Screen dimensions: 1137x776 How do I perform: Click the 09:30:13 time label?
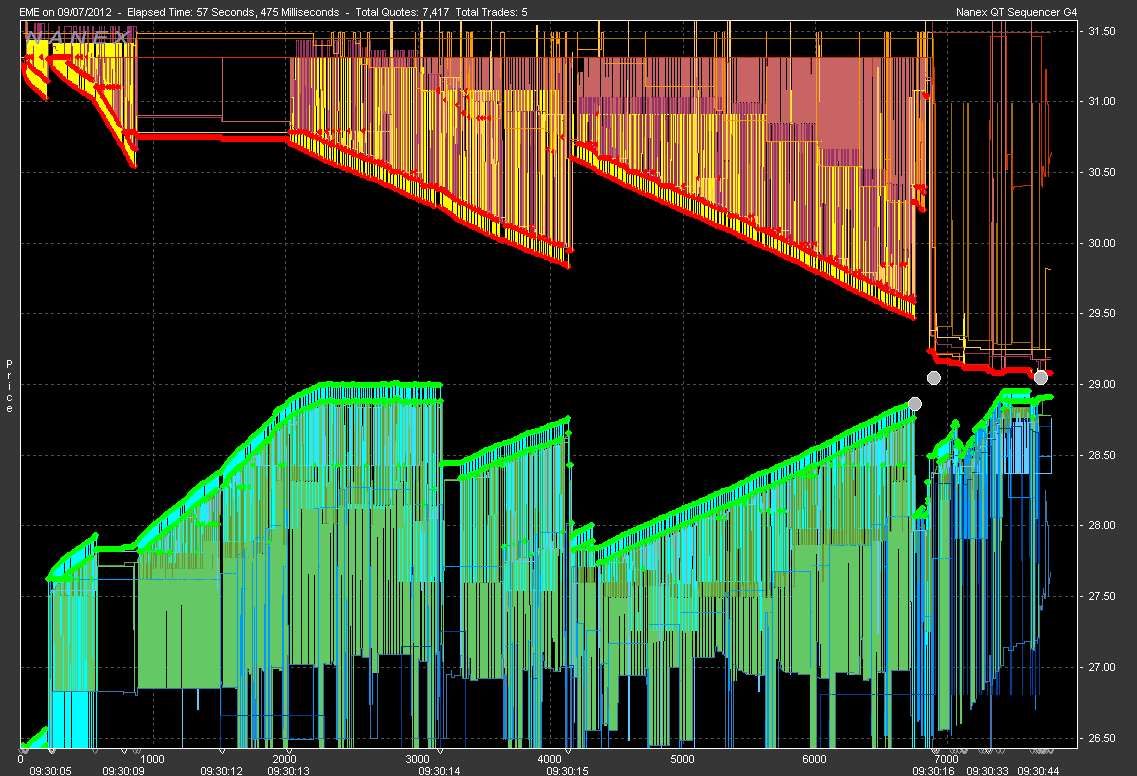(x=289, y=770)
